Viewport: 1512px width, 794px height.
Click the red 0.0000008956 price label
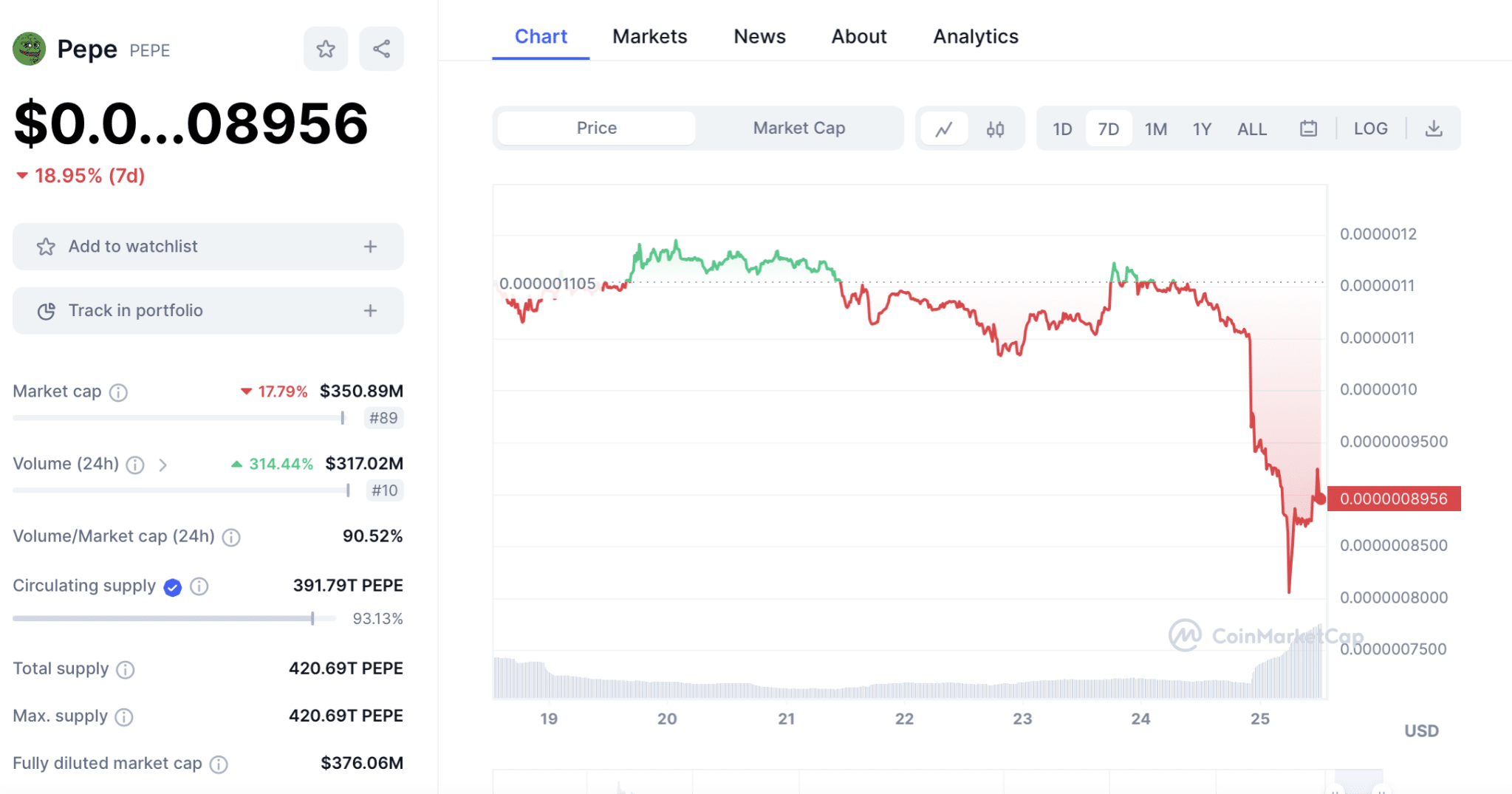click(x=1394, y=499)
